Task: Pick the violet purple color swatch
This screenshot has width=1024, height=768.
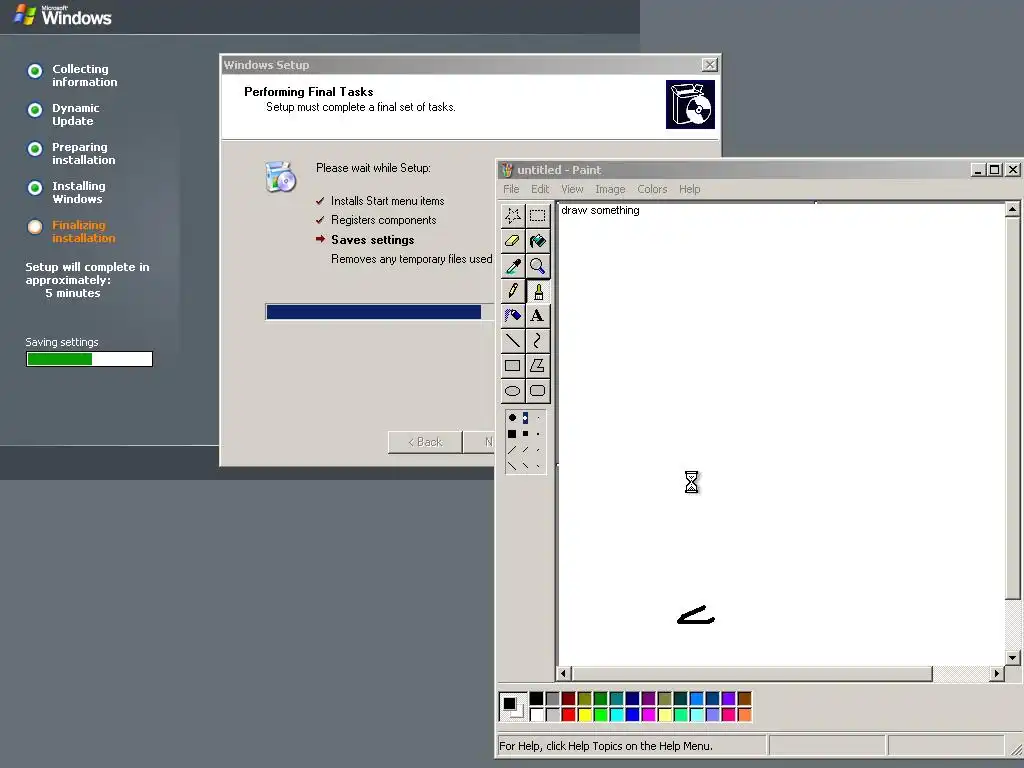Action: 729,699
